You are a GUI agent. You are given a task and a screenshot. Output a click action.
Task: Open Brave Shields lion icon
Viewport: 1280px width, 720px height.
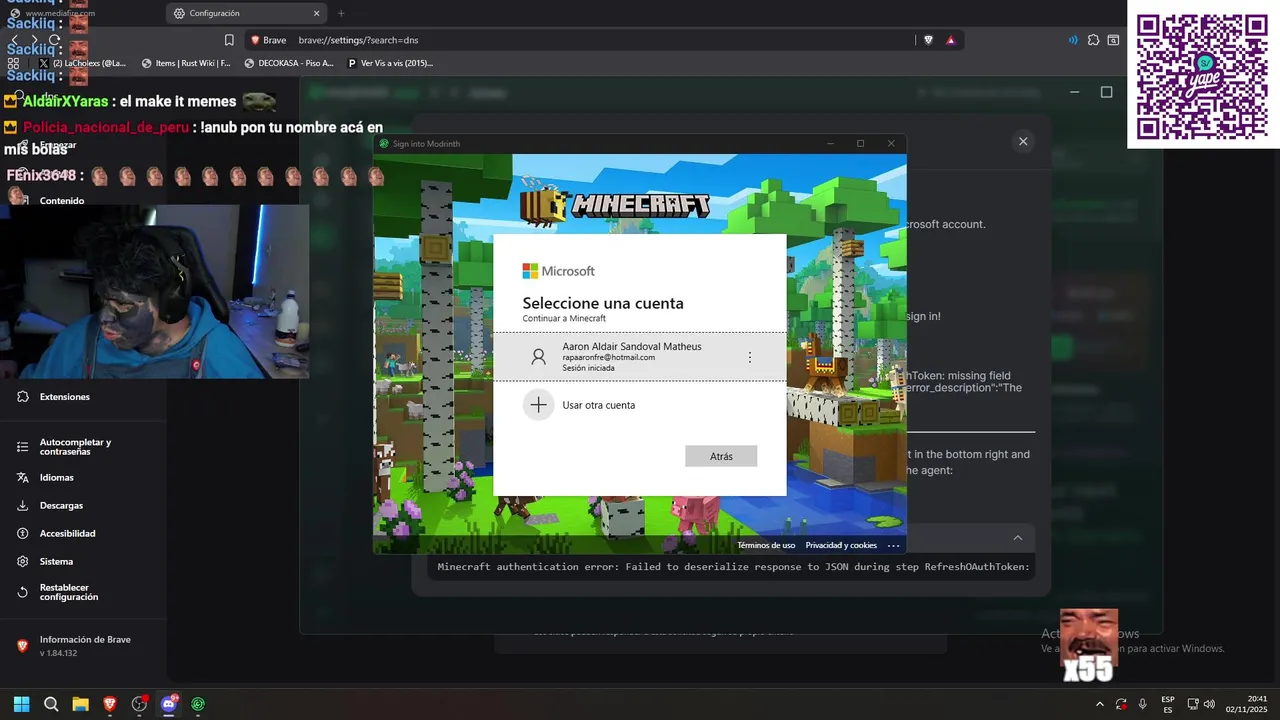point(928,40)
